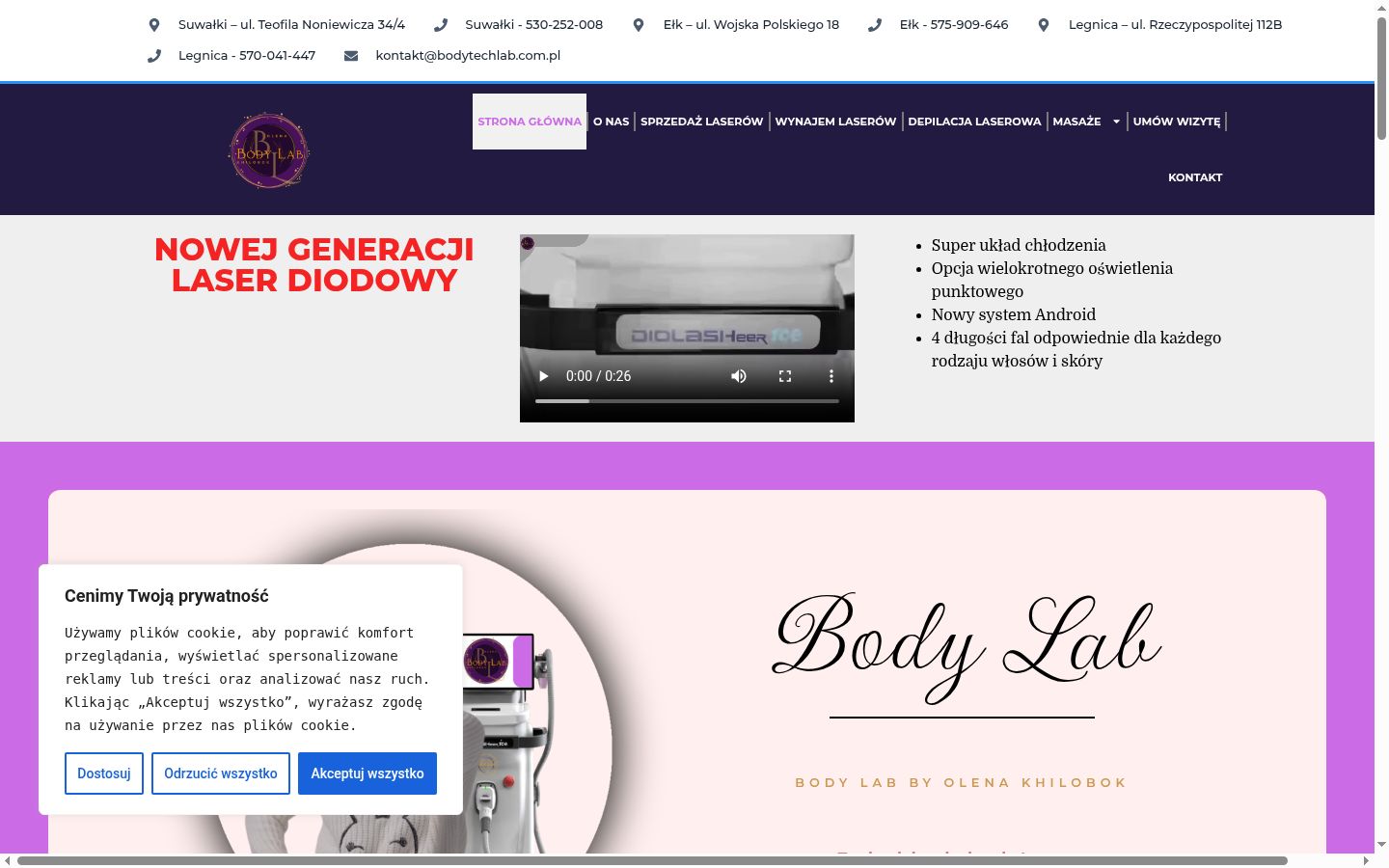Click the scroll-right arrow of horizontal scrollbar
This screenshot has width=1389, height=868.
point(1366,860)
